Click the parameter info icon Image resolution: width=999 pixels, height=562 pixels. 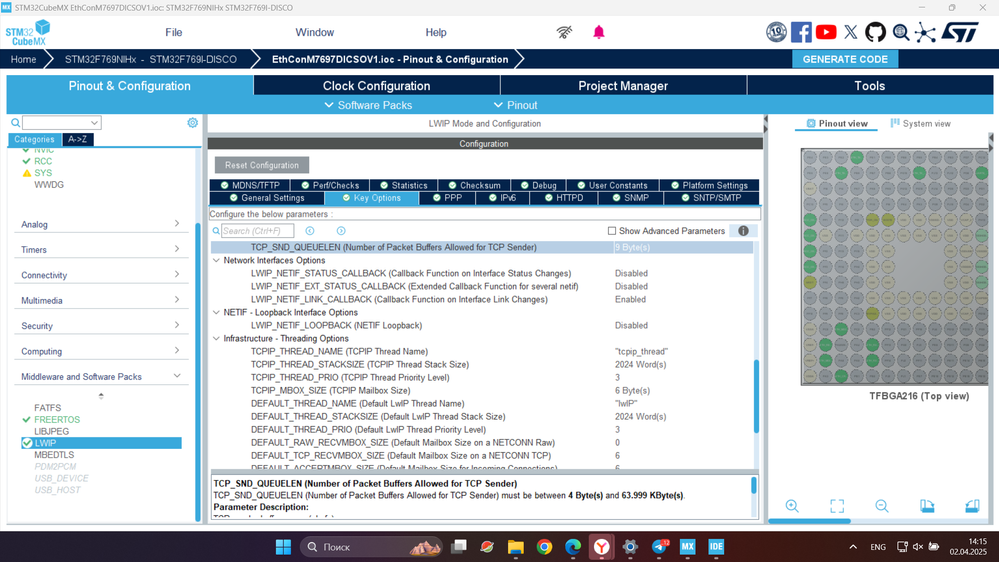(744, 231)
